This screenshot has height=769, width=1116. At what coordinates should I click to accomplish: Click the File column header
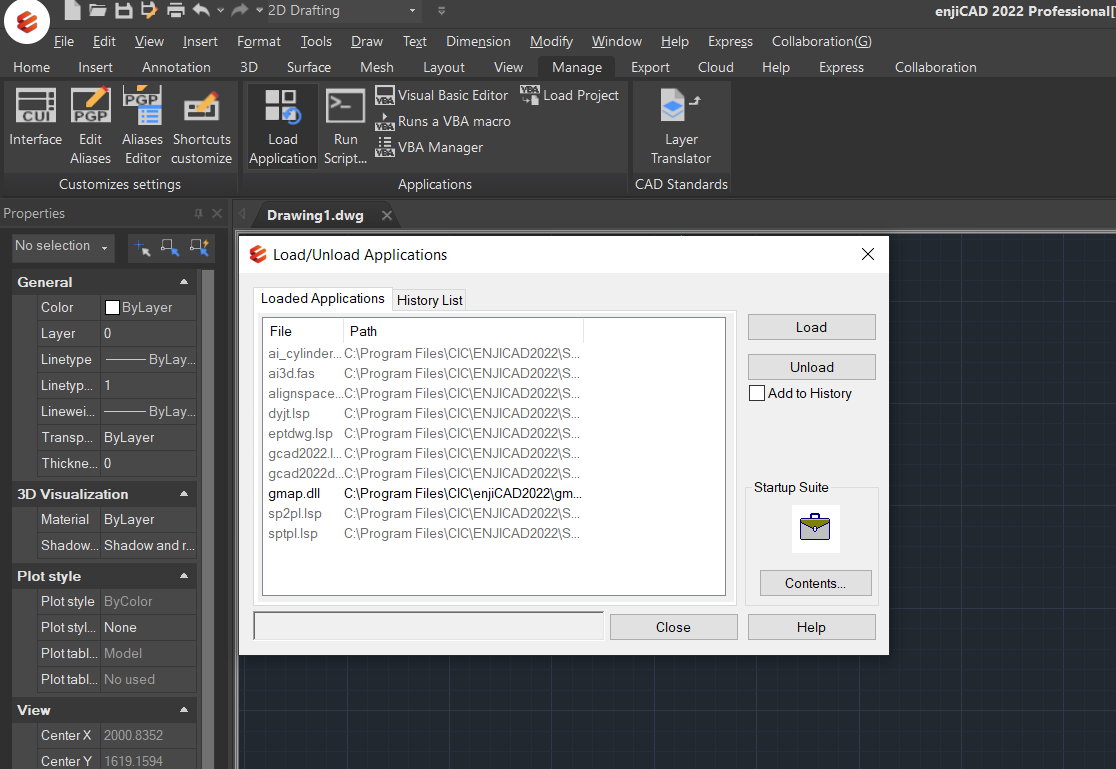304,331
